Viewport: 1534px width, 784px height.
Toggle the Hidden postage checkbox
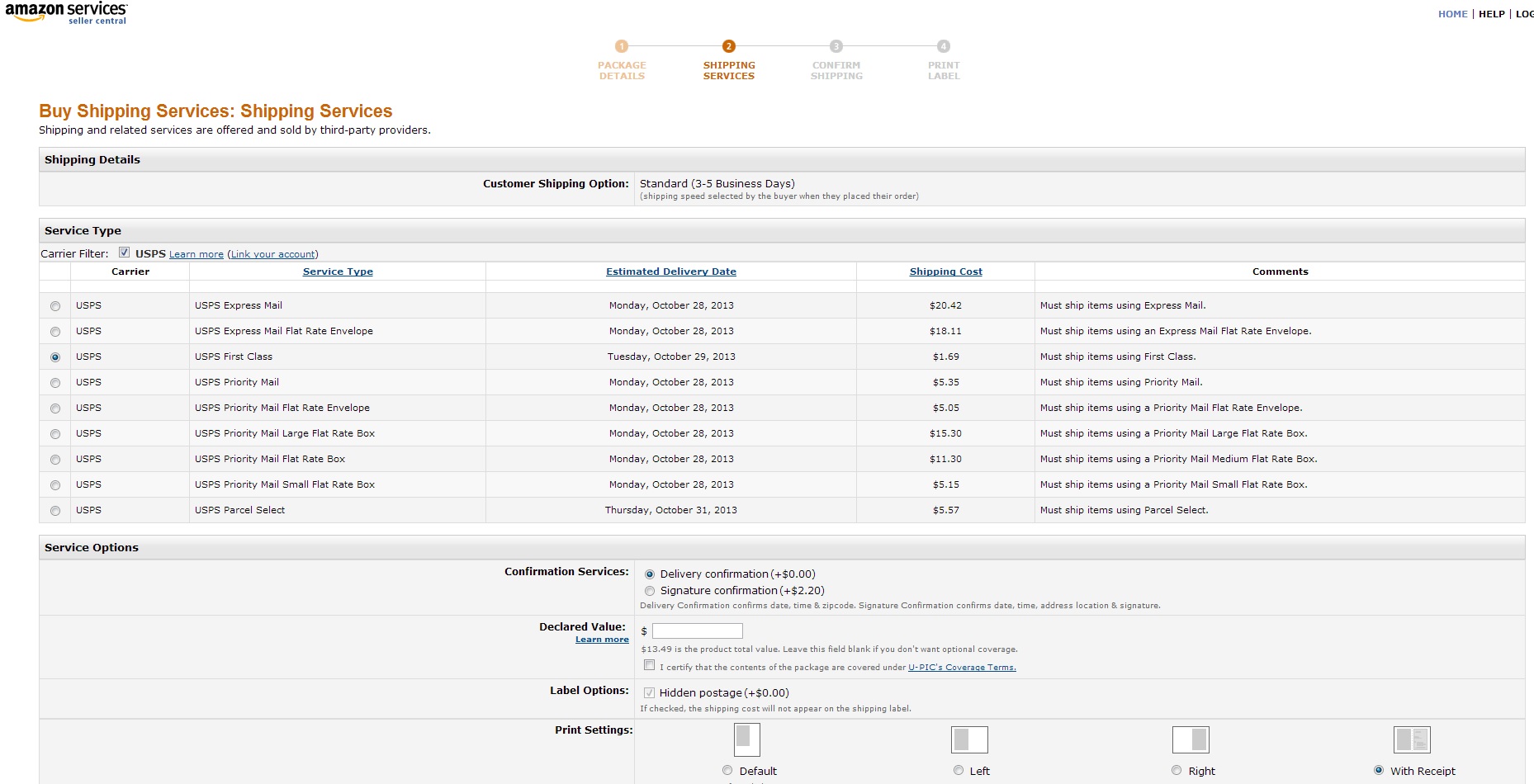[x=650, y=693]
